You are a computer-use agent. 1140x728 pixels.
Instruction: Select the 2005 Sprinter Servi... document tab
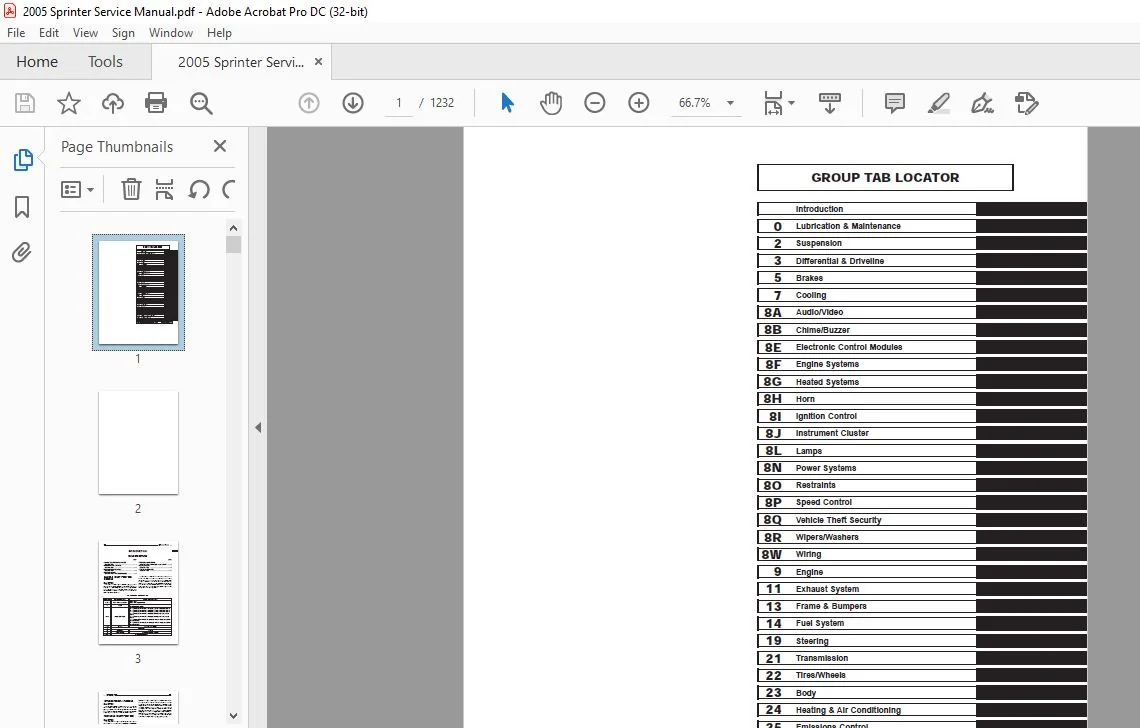[241, 62]
